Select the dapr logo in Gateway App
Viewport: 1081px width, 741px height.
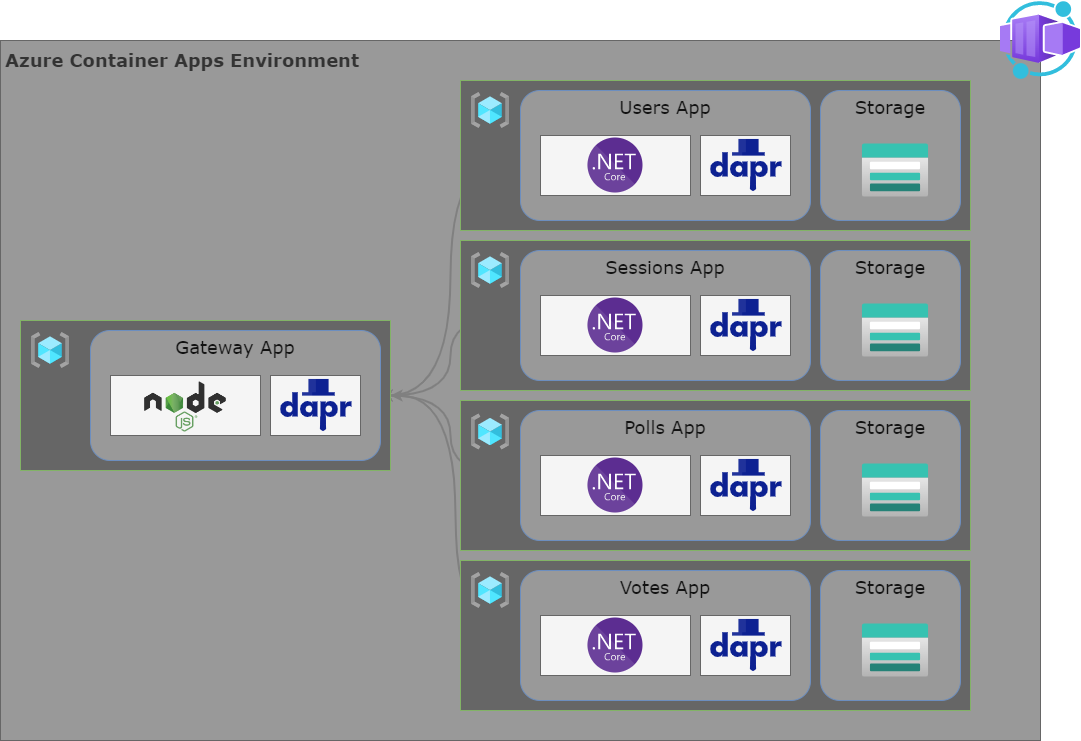coord(315,405)
